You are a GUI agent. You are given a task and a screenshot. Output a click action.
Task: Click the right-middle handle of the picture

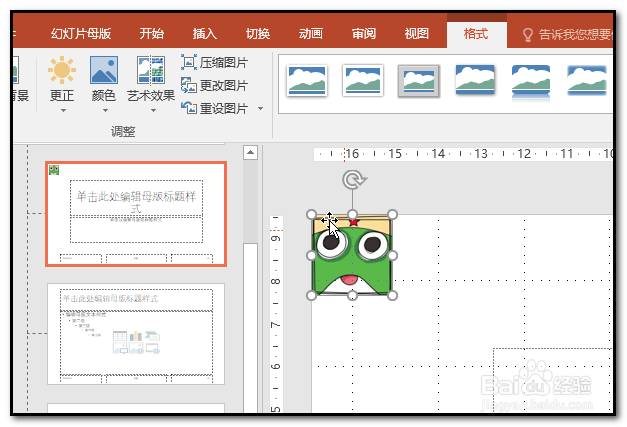pyautogui.click(x=393, y=255)
